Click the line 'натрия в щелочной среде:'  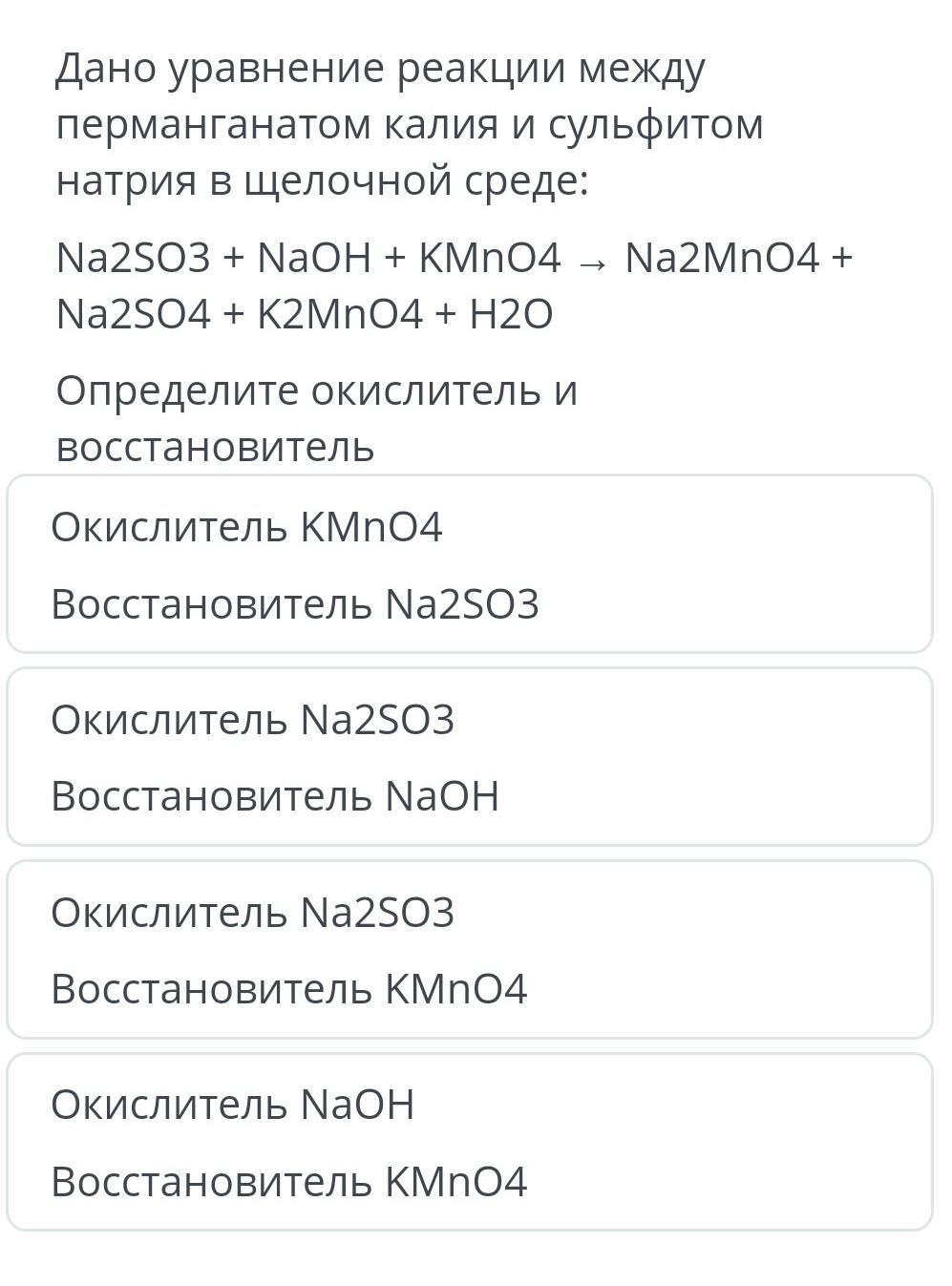[323, 180]
